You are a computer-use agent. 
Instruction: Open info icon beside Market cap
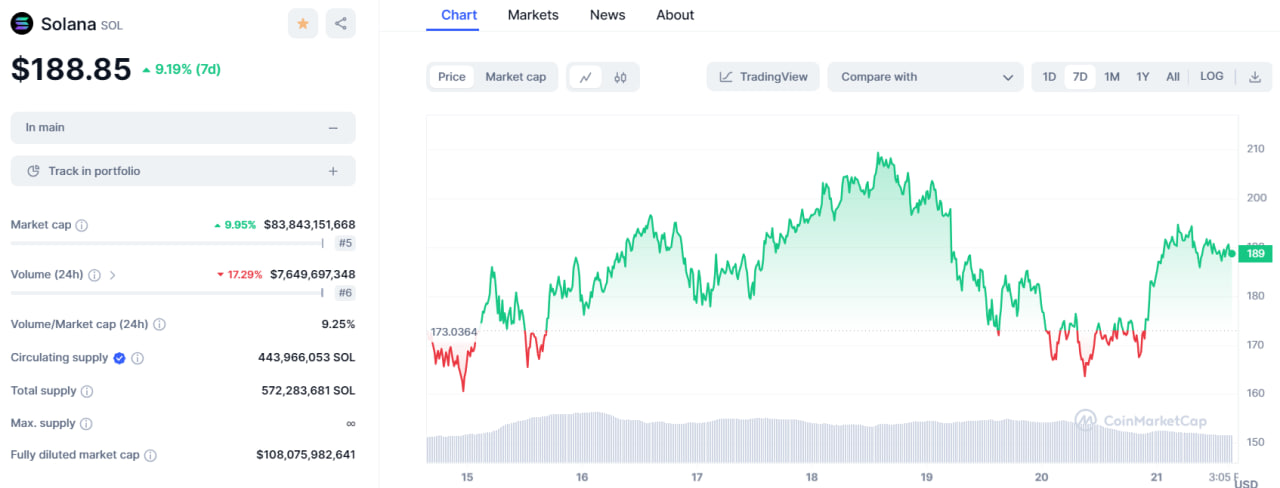pyautogui.click(x=82, y=225)
